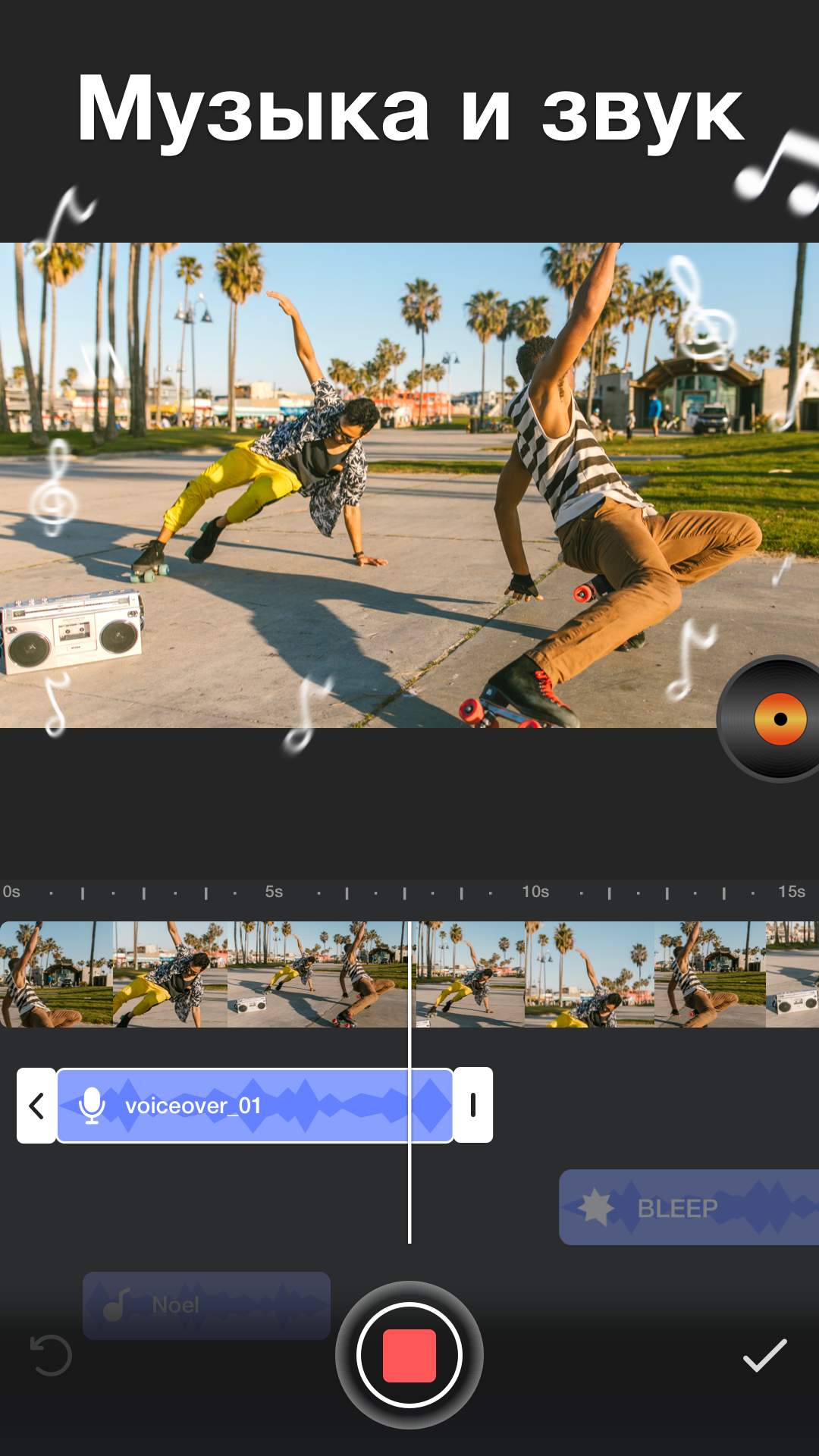Select the first video thumbnail in the filmstrip
The width and height of the screenshot is (819, 1456).
(57, 974)
